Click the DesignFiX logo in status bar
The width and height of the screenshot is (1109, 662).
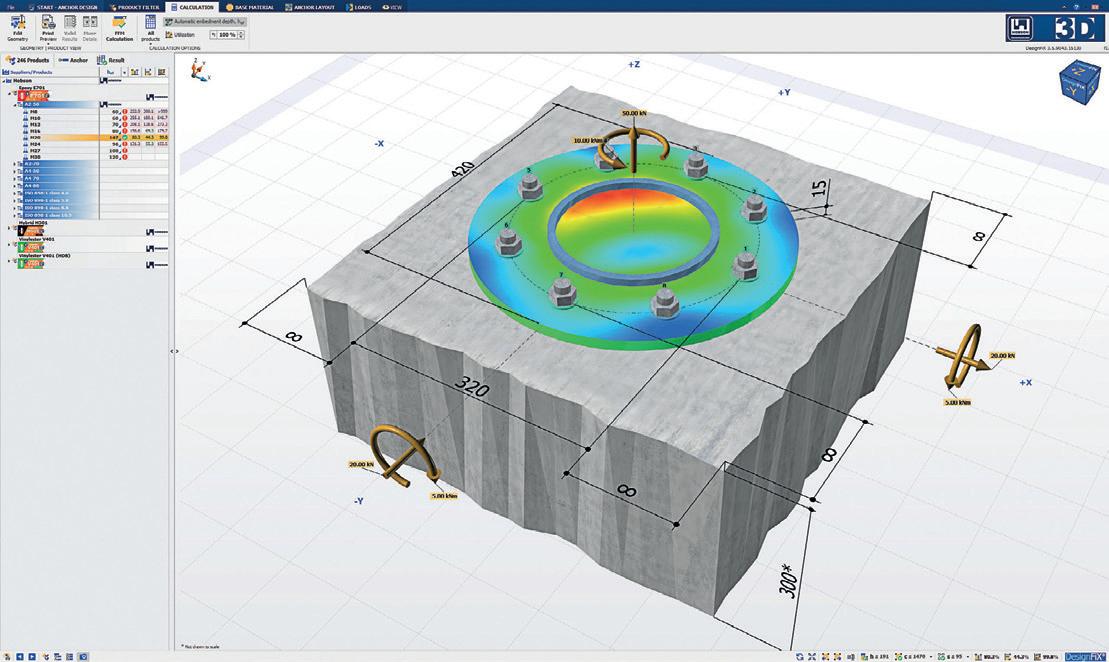click(1084, 657)
